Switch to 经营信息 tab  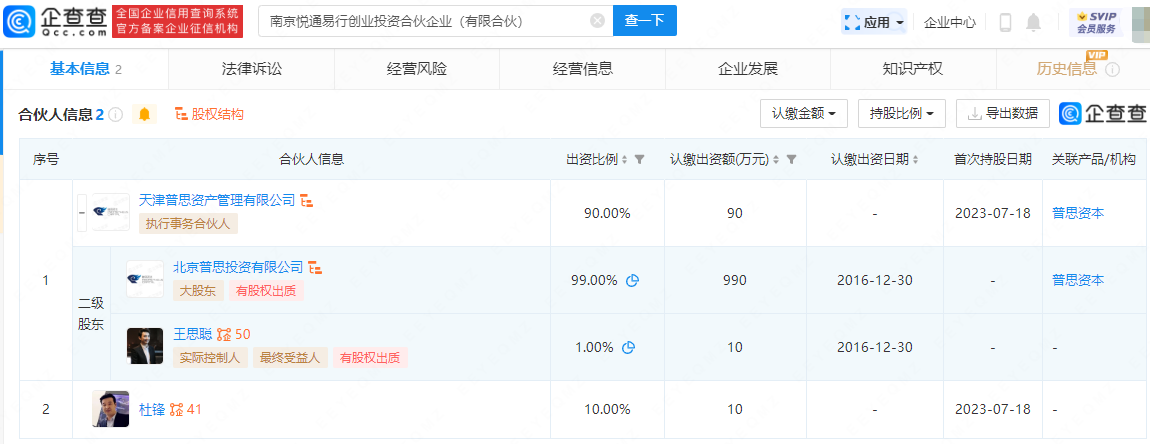[x=582, y=70]
